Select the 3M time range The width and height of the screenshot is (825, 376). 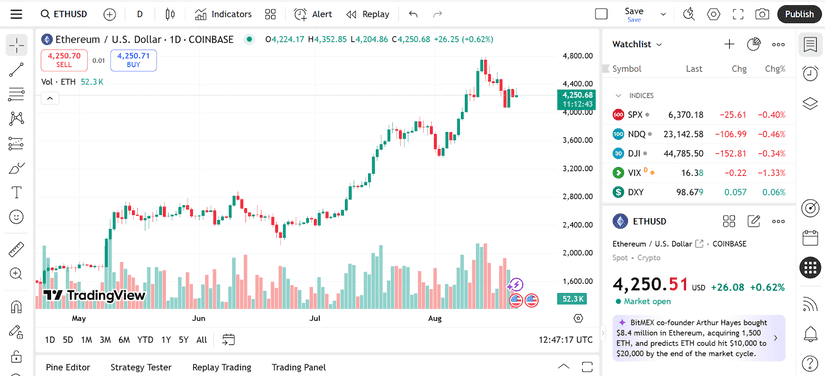[x=105, y=340]
